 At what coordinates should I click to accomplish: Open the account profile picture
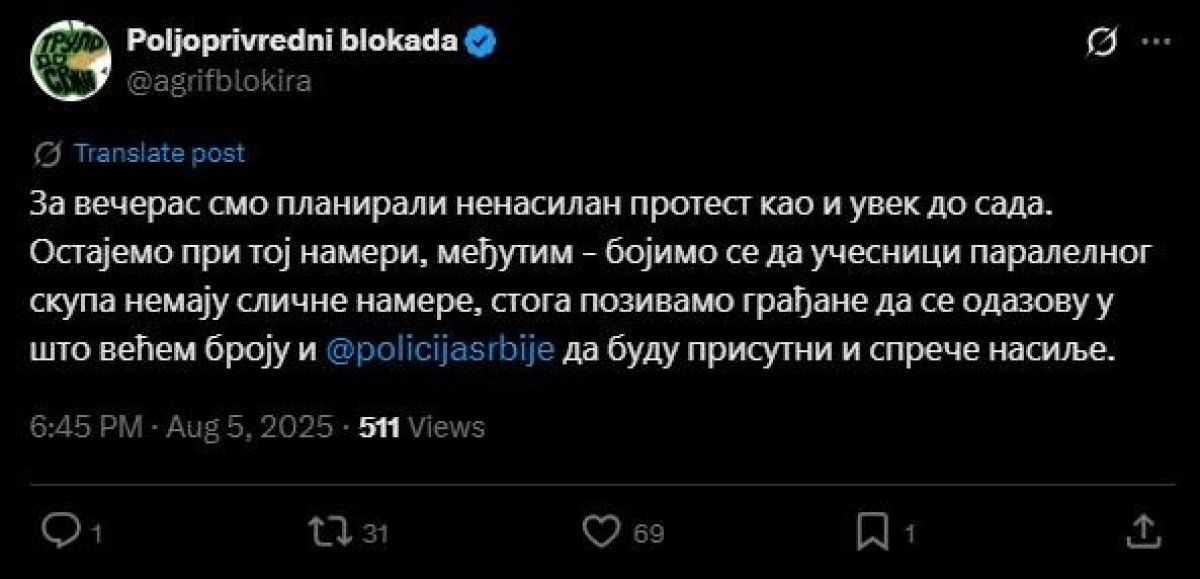69,61
